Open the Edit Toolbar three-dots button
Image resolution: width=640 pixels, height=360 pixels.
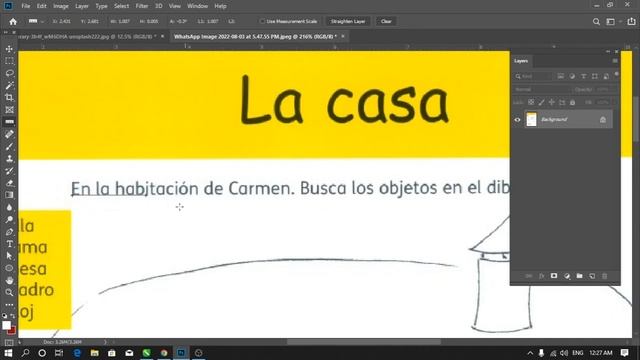[x=9, y=304]
